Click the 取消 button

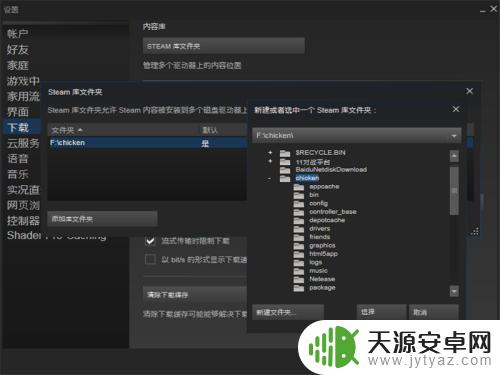coord(434,312)
